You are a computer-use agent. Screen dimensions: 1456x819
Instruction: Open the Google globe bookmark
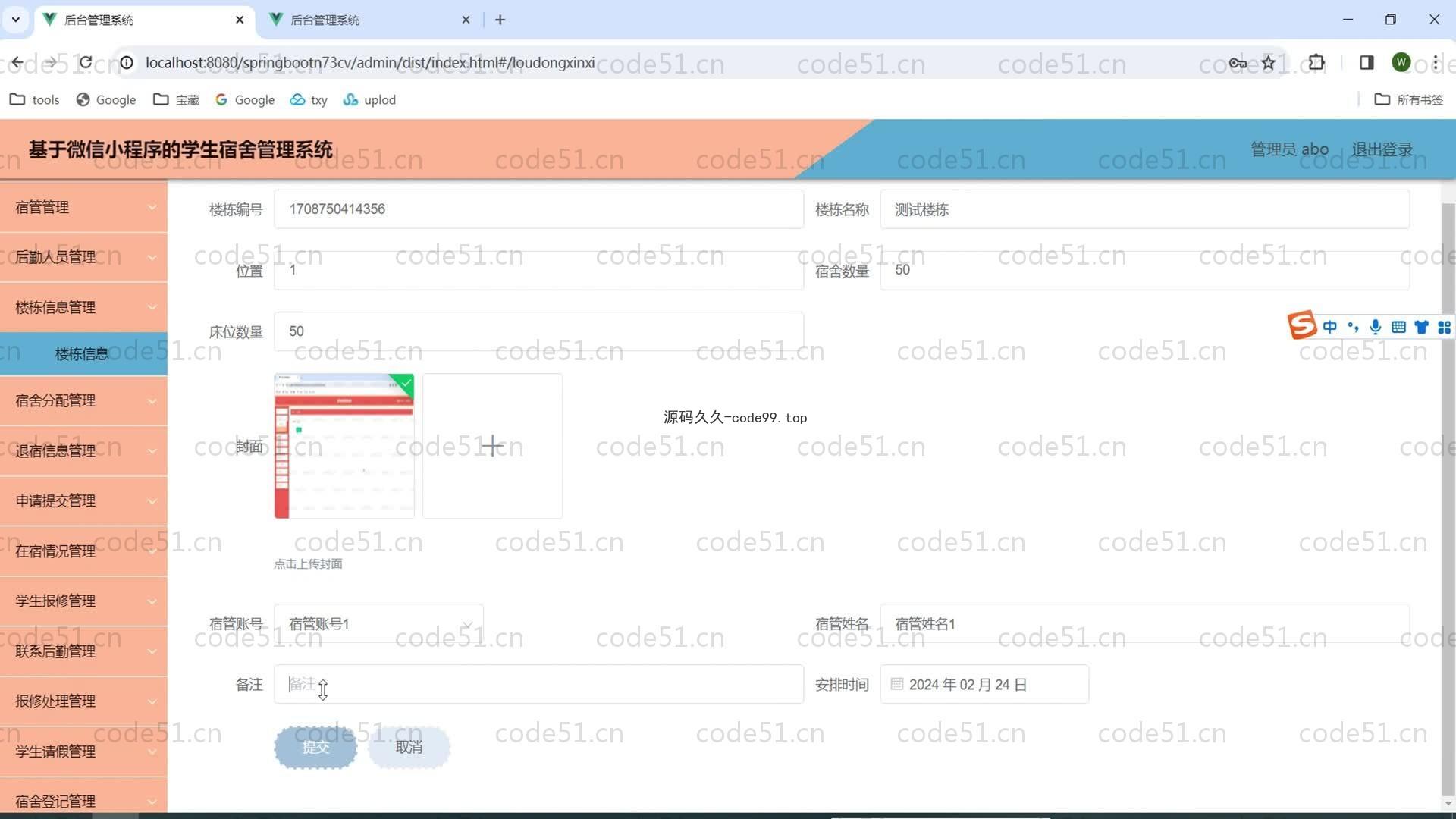coord(105,99)
